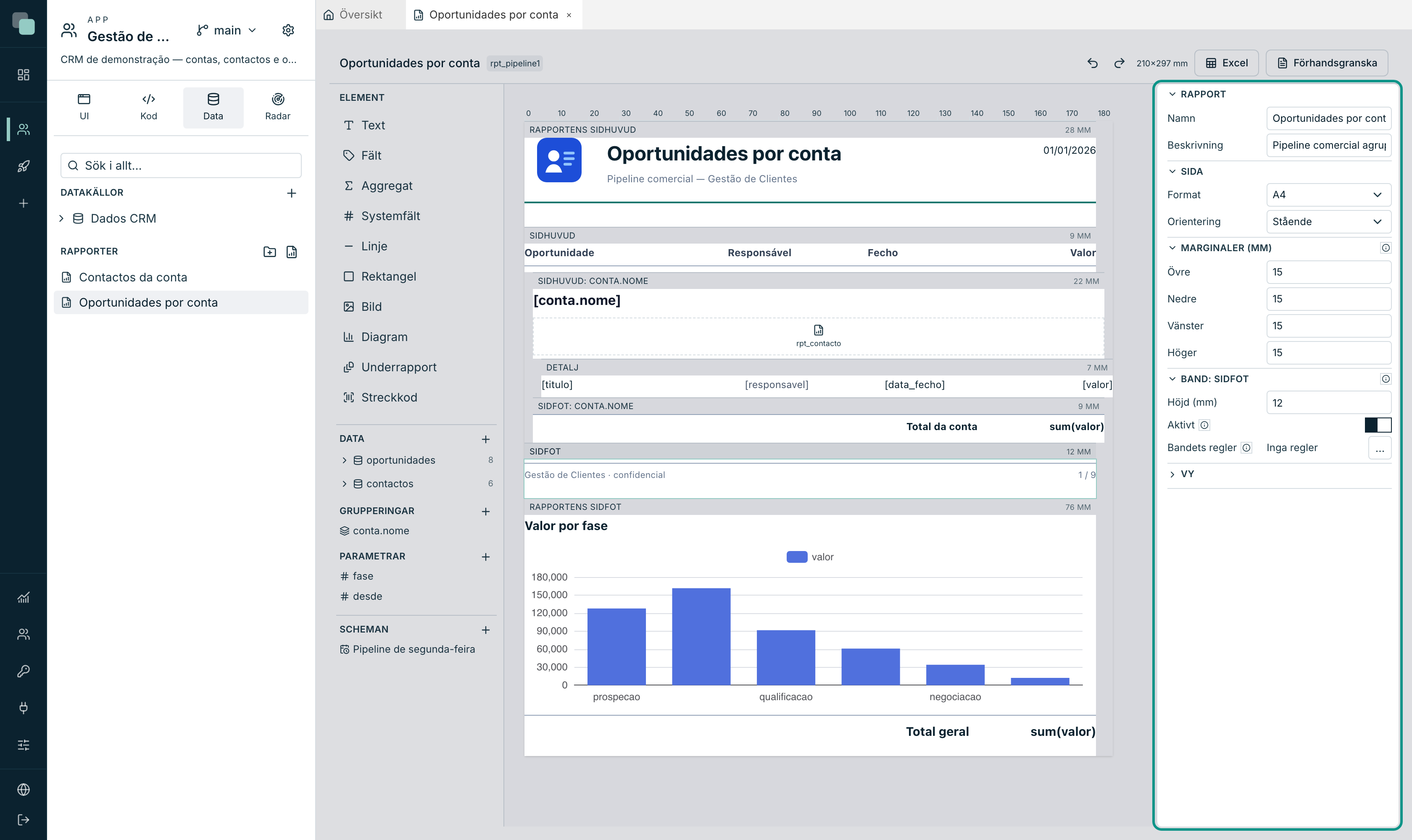
Task: Open the plug integrations icon in left rail
Action: (x=23, y=708)
